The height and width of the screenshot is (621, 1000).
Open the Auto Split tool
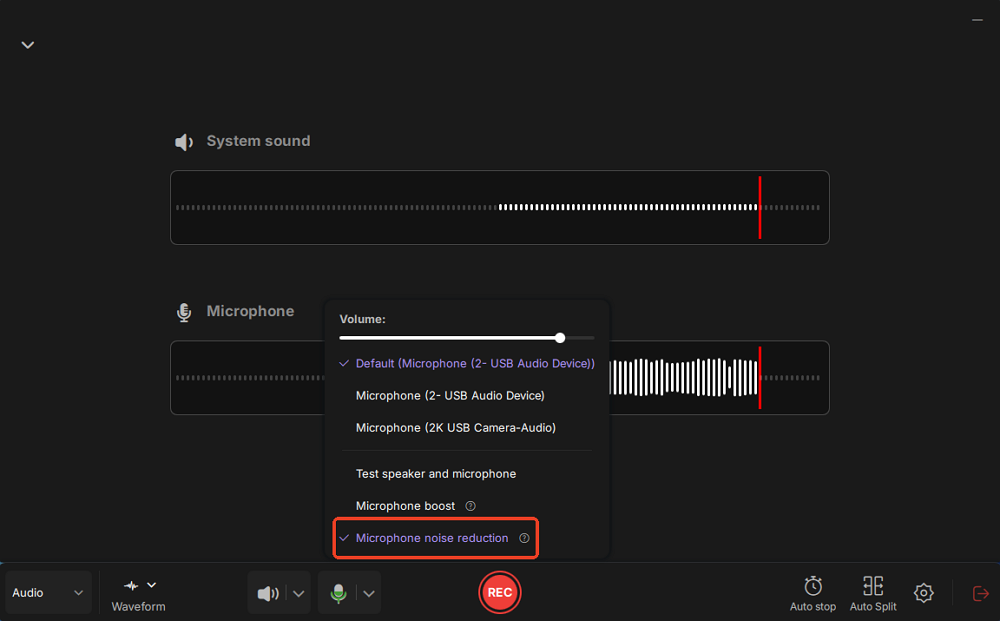[x=872, y=594]
